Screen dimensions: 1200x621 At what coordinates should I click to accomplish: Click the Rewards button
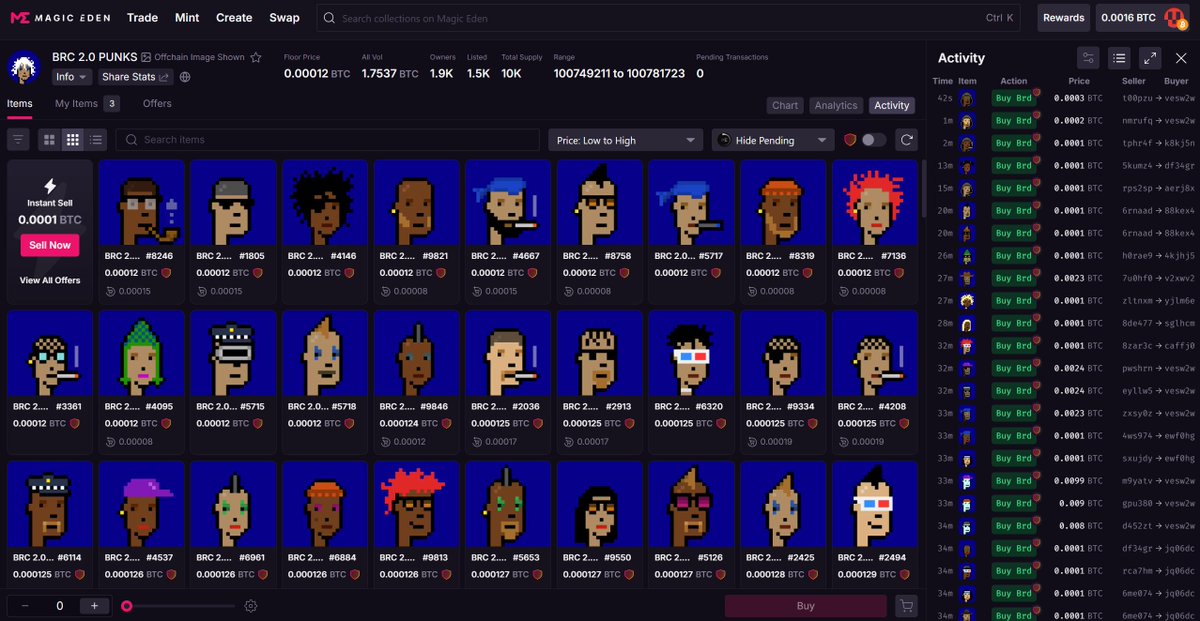point(1063,17)
